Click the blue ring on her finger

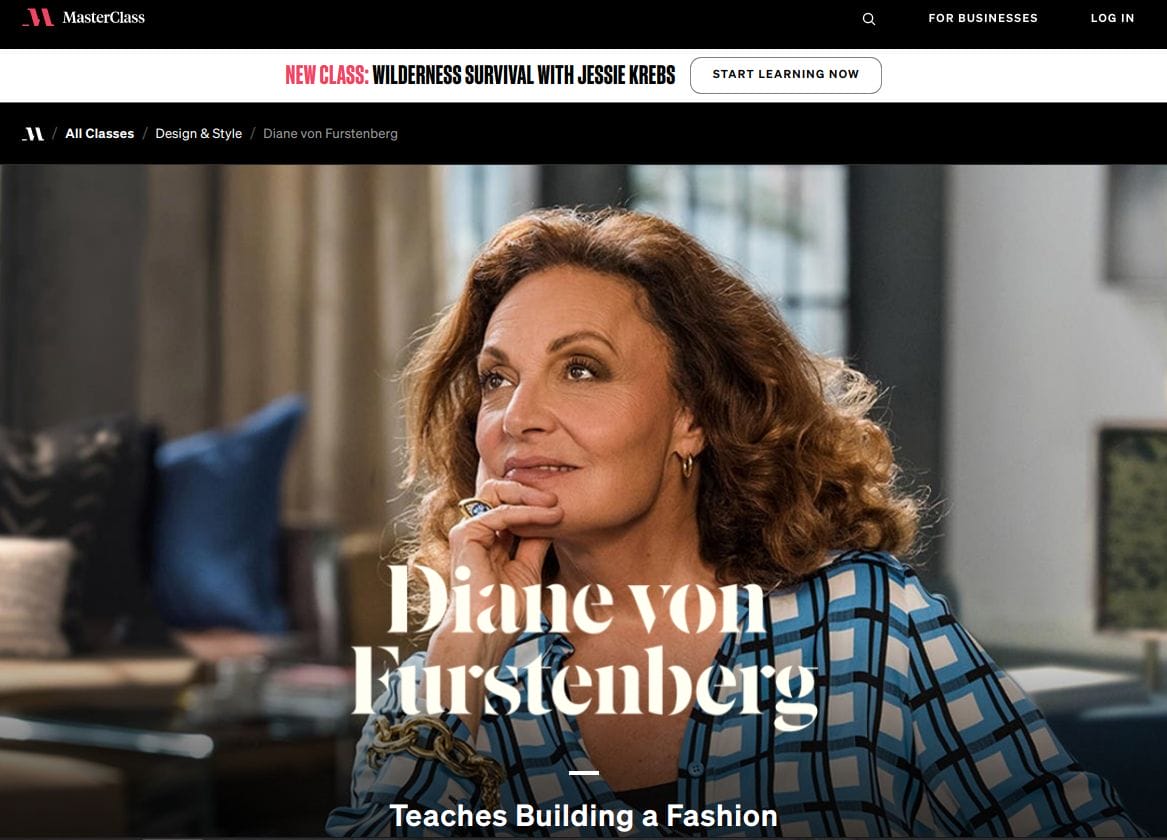pos(475,508)
